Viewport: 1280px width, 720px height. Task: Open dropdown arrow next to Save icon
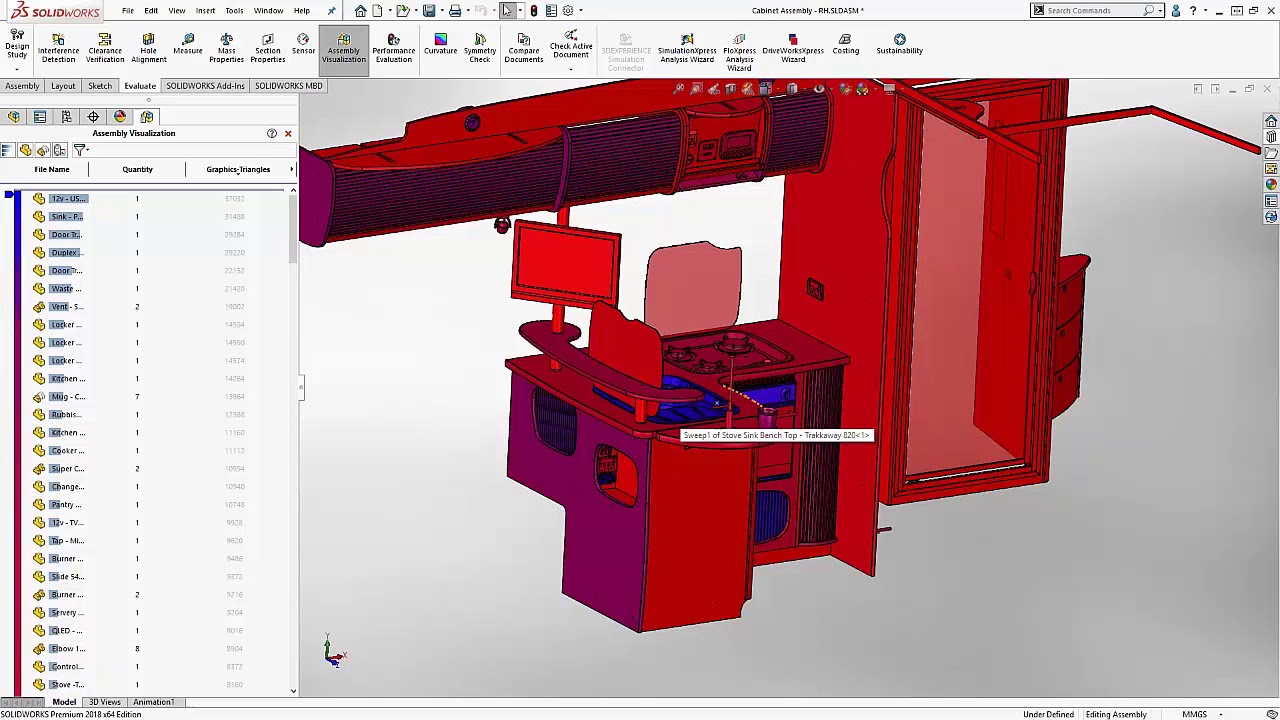coord(441,10)
